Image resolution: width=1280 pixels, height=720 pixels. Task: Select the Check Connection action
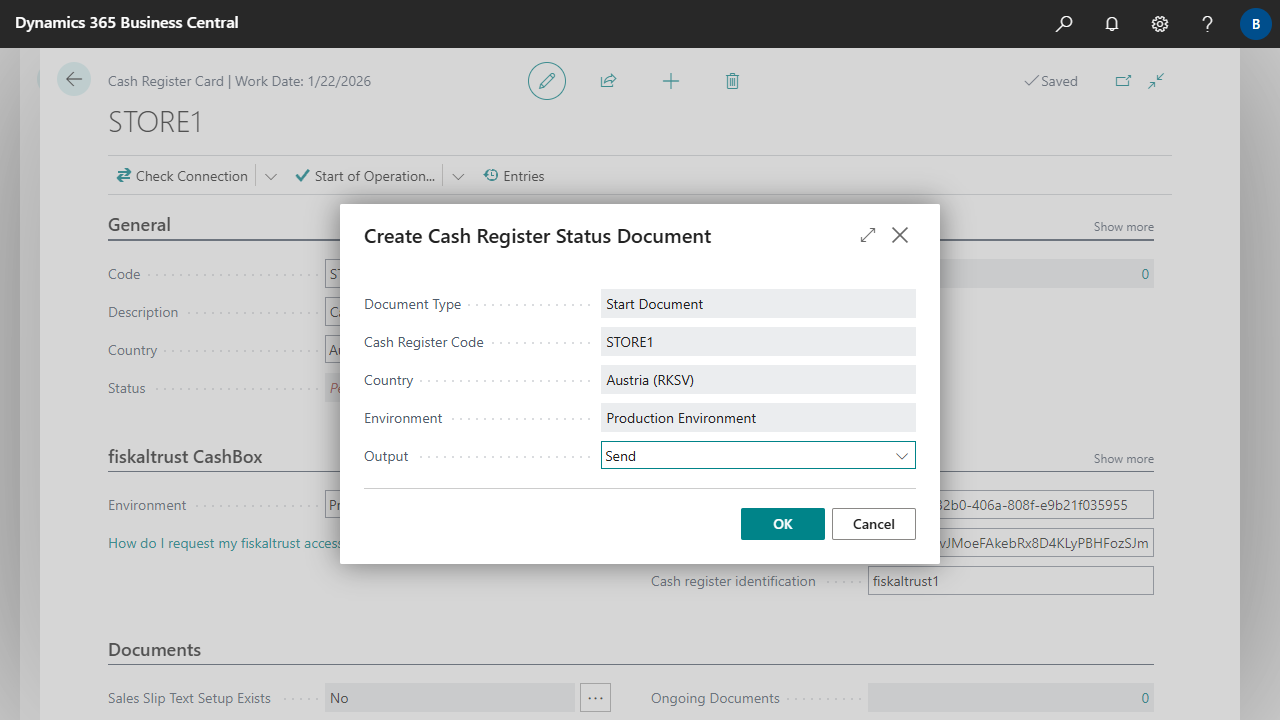[x=182, y=176]
